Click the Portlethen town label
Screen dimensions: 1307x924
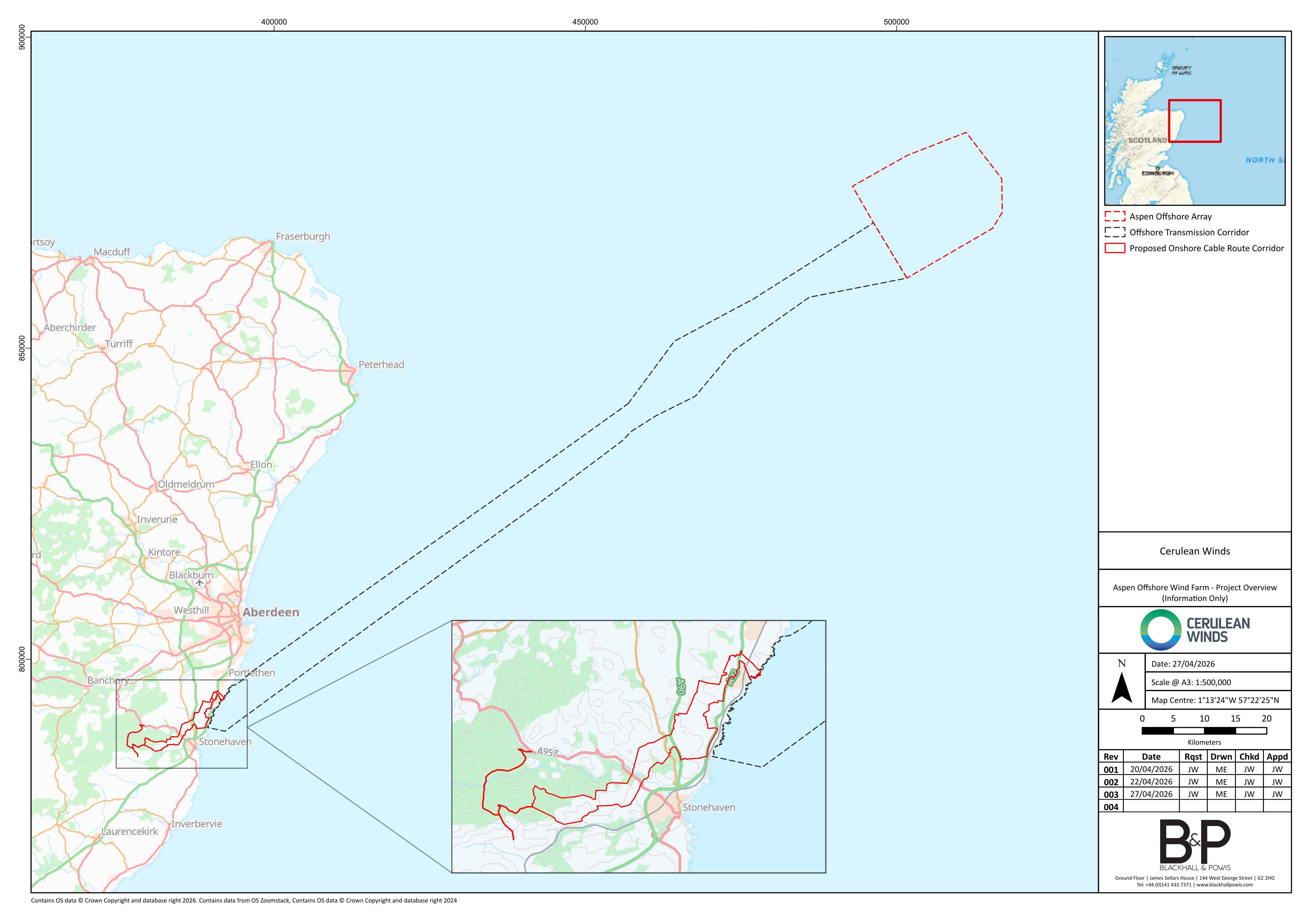pos(252,673)
